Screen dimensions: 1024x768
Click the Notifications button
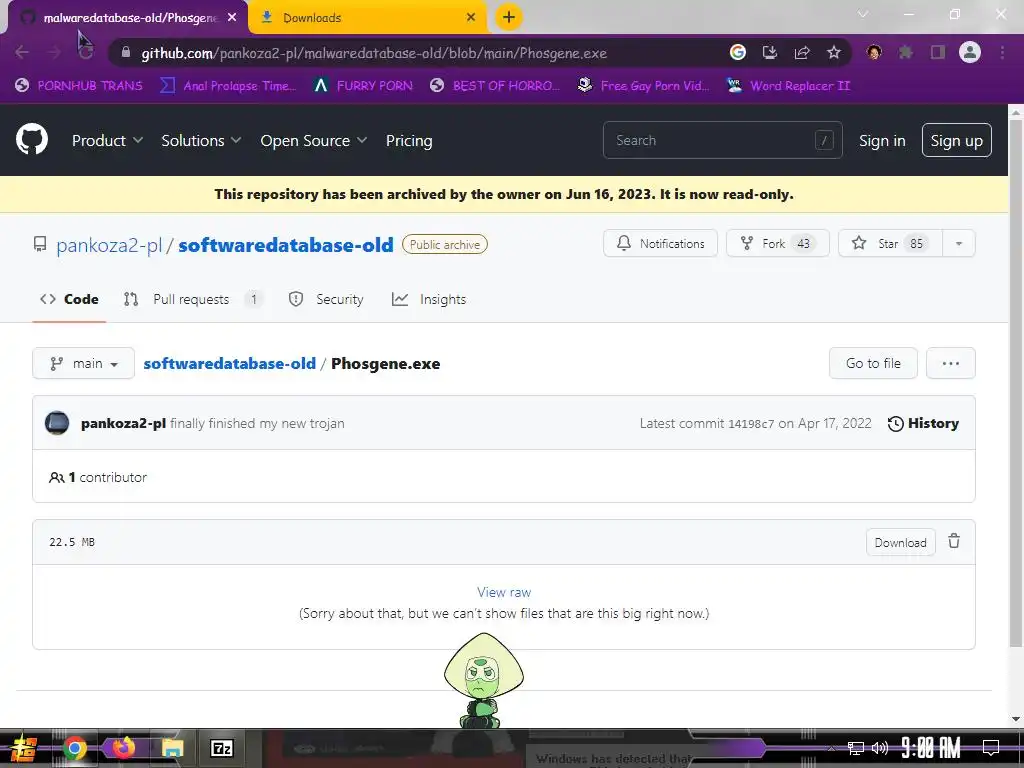click(660, 244)
